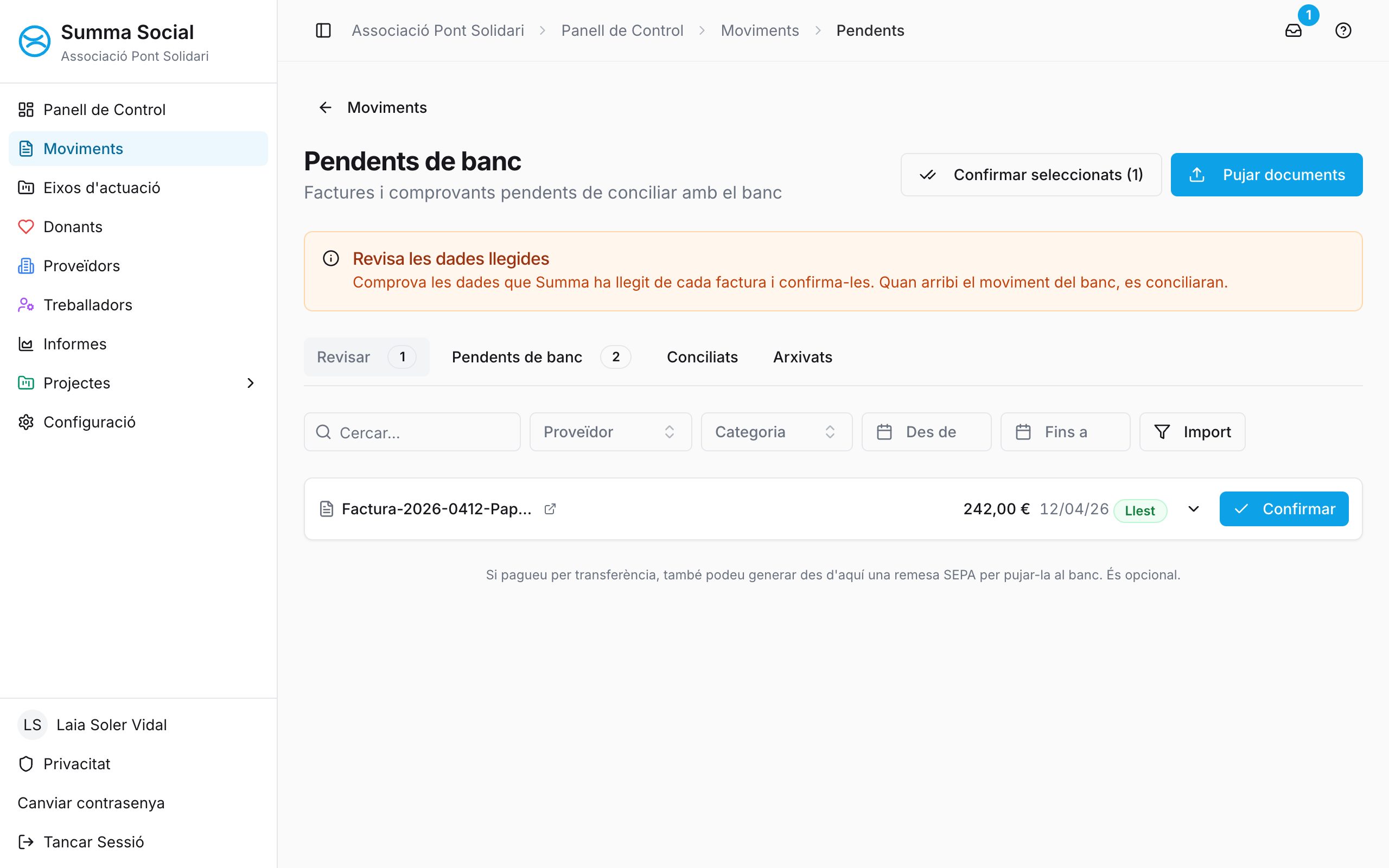Open the inbox notifications icon
1389x868 pixels.
pyautogui.click(x=1293, y=30)
